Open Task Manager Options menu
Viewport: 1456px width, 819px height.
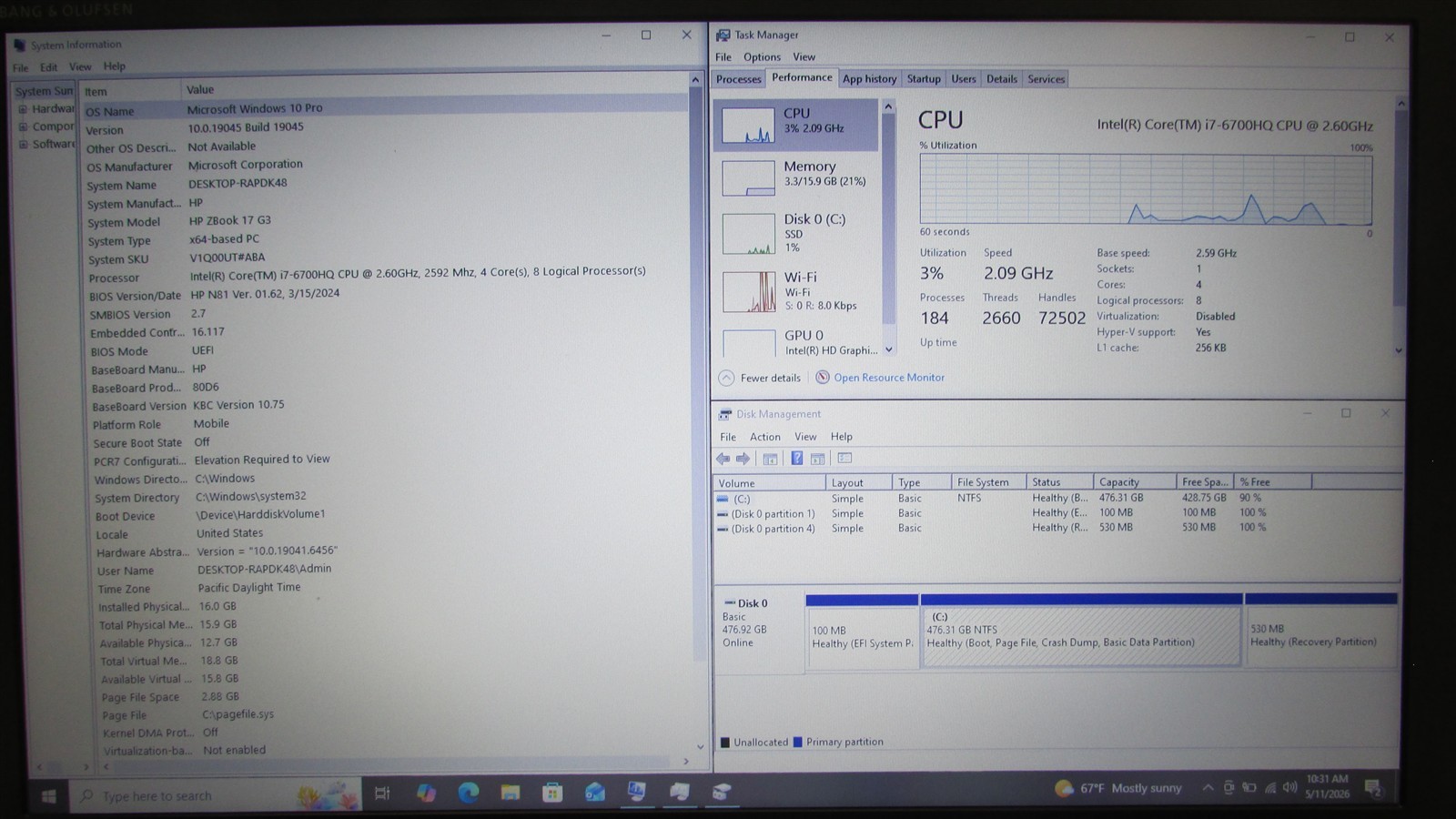[x=762, y=56]
